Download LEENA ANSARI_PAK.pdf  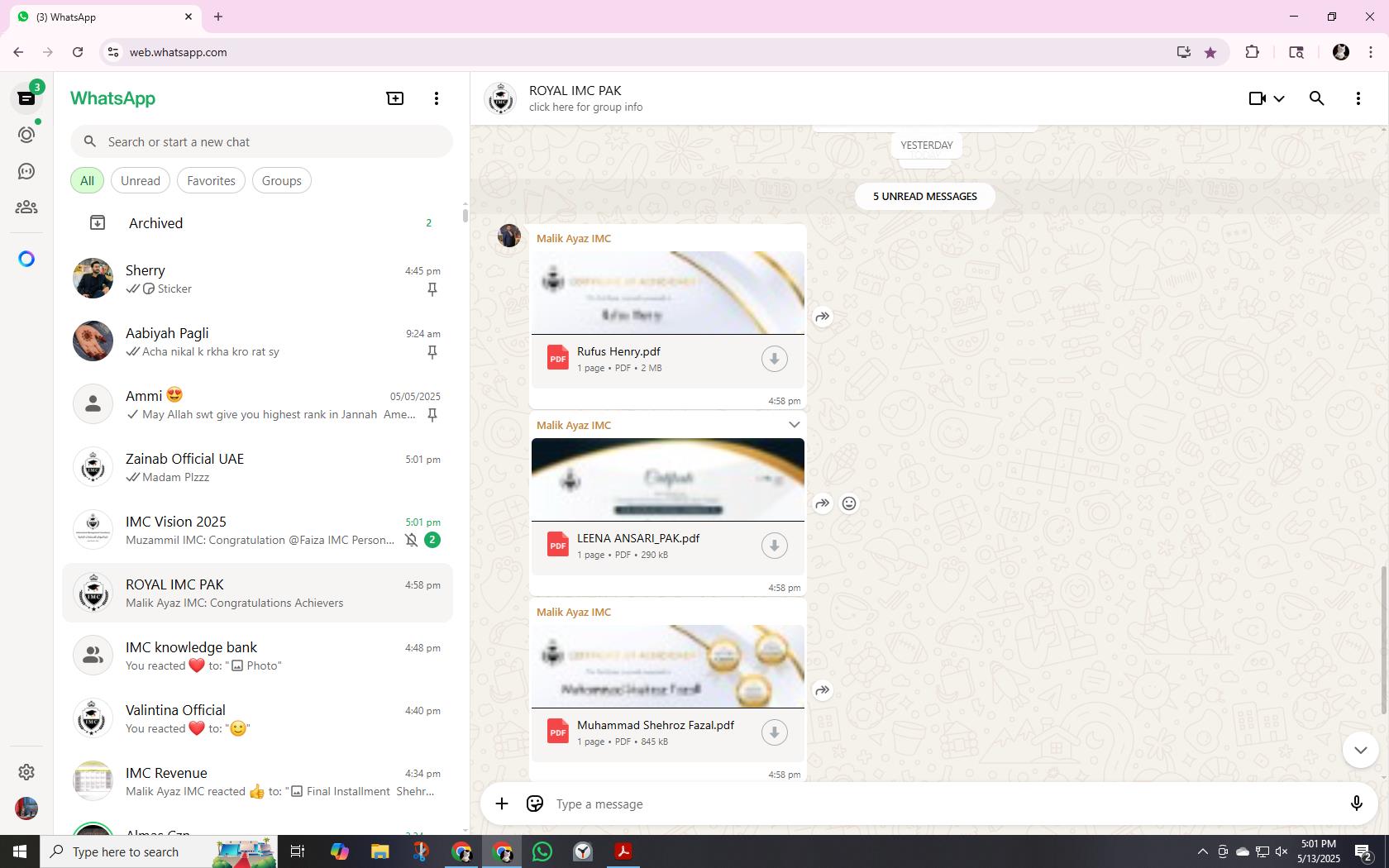tap(774, 546)
